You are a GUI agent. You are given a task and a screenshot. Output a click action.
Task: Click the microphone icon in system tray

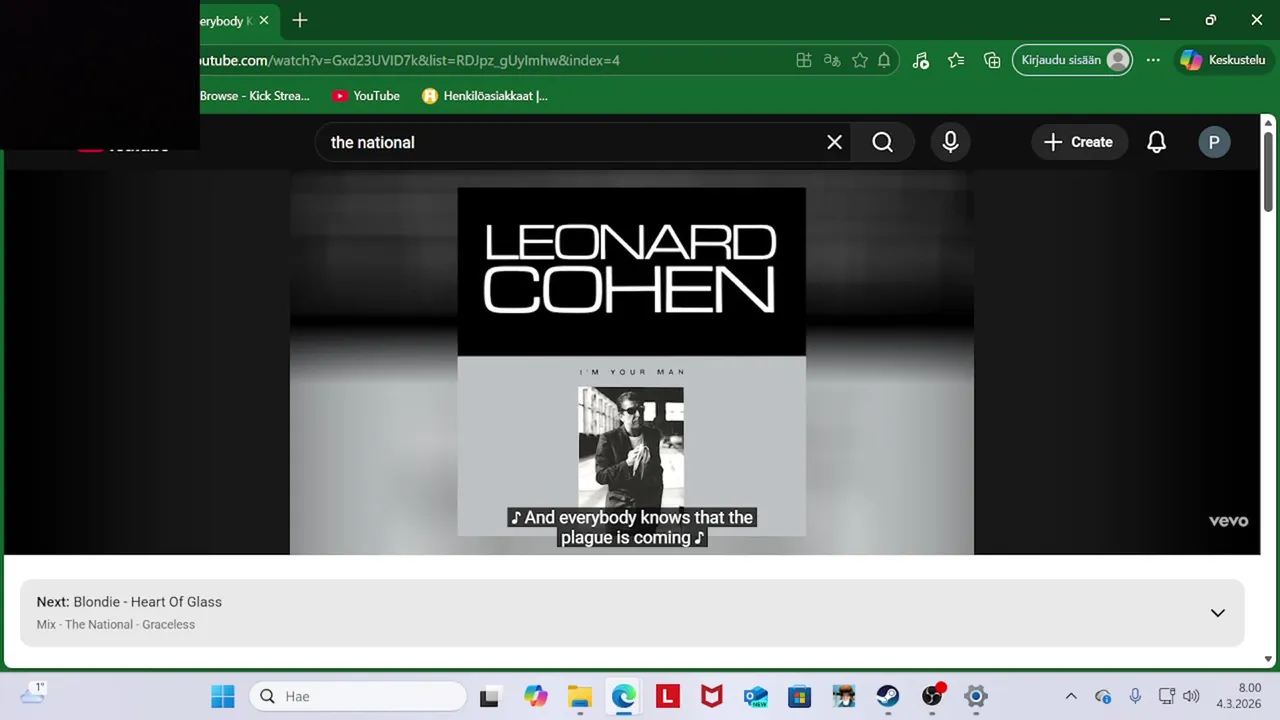pyautogui.click(x=1135, y=696)
